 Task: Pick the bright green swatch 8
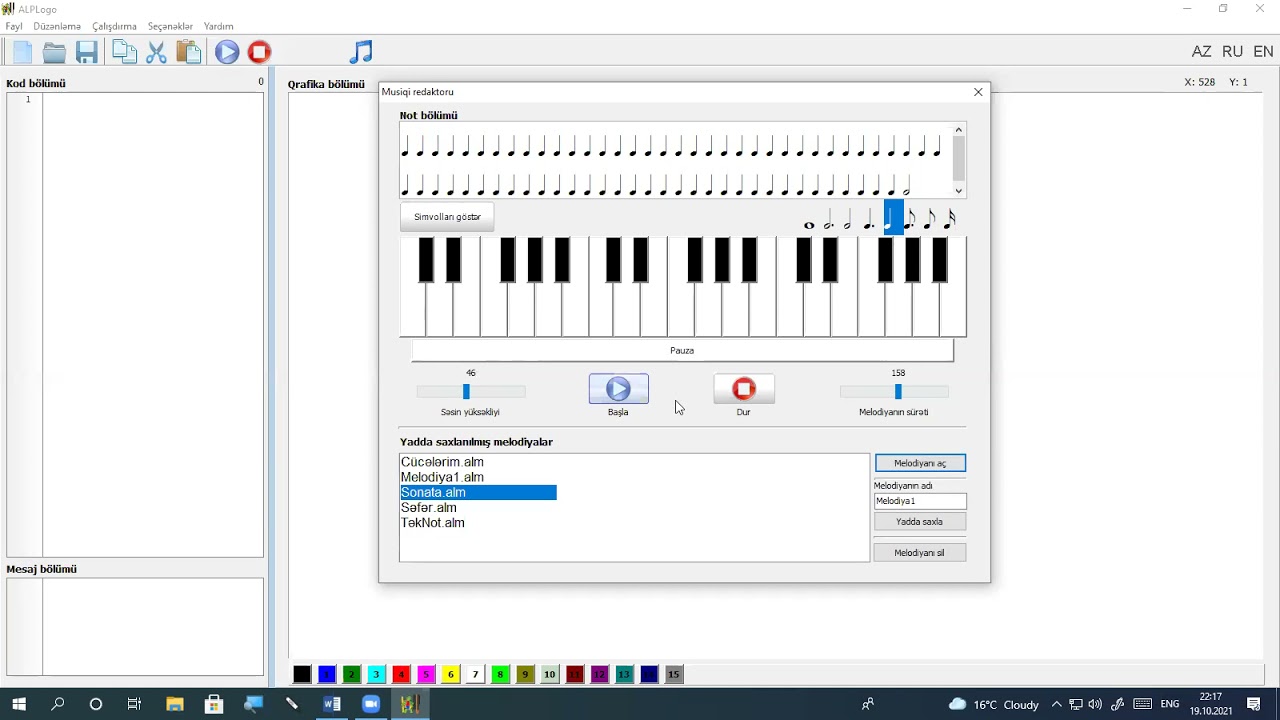pos(500,674)
